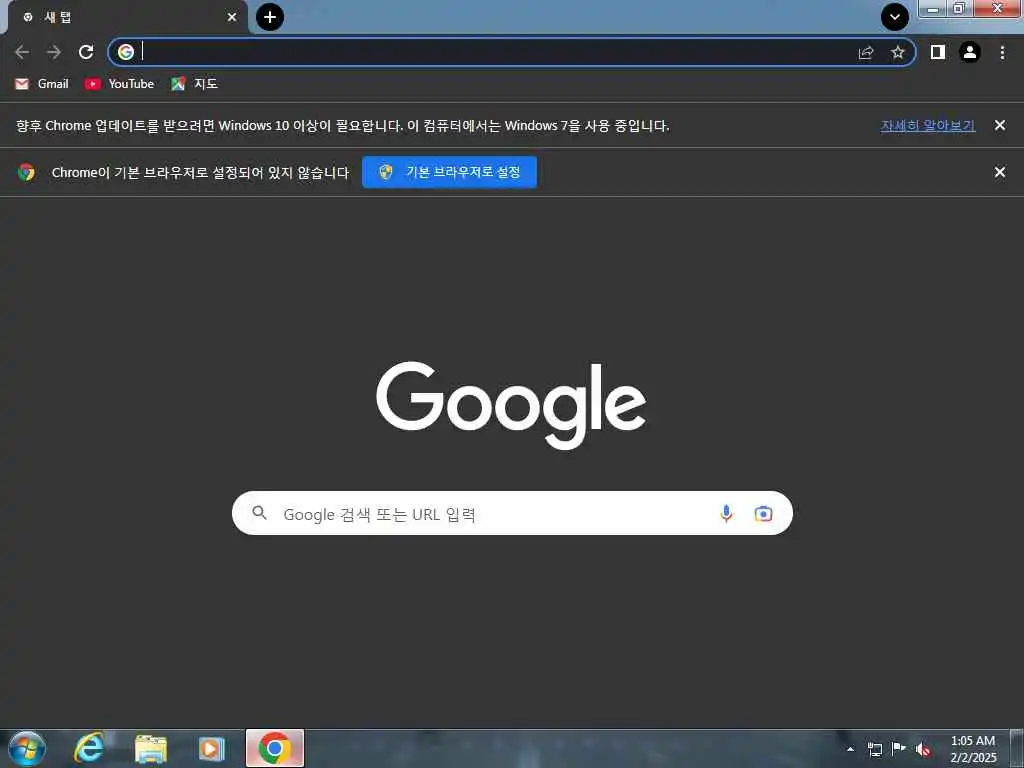The width and height of the screenshot is (1024, 768).
Task: Open a new tab with plus button
Action: pos(270,17)
